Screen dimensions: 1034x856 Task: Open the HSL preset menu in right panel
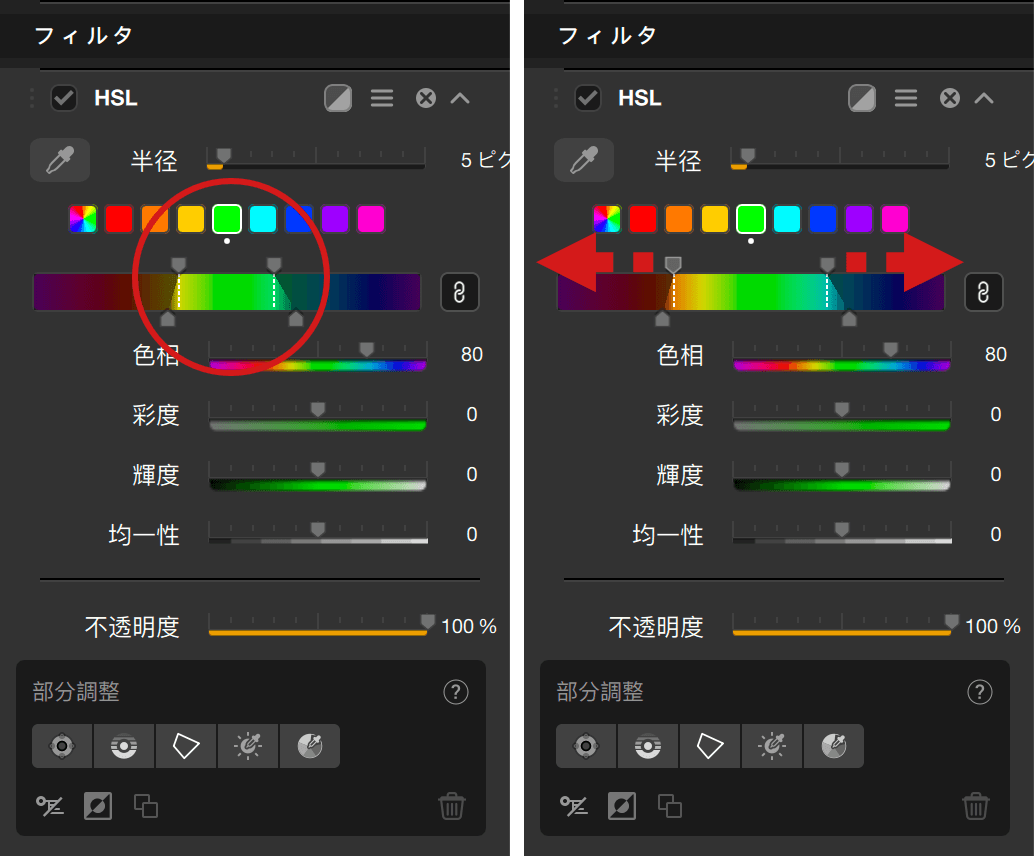(905, 98)
